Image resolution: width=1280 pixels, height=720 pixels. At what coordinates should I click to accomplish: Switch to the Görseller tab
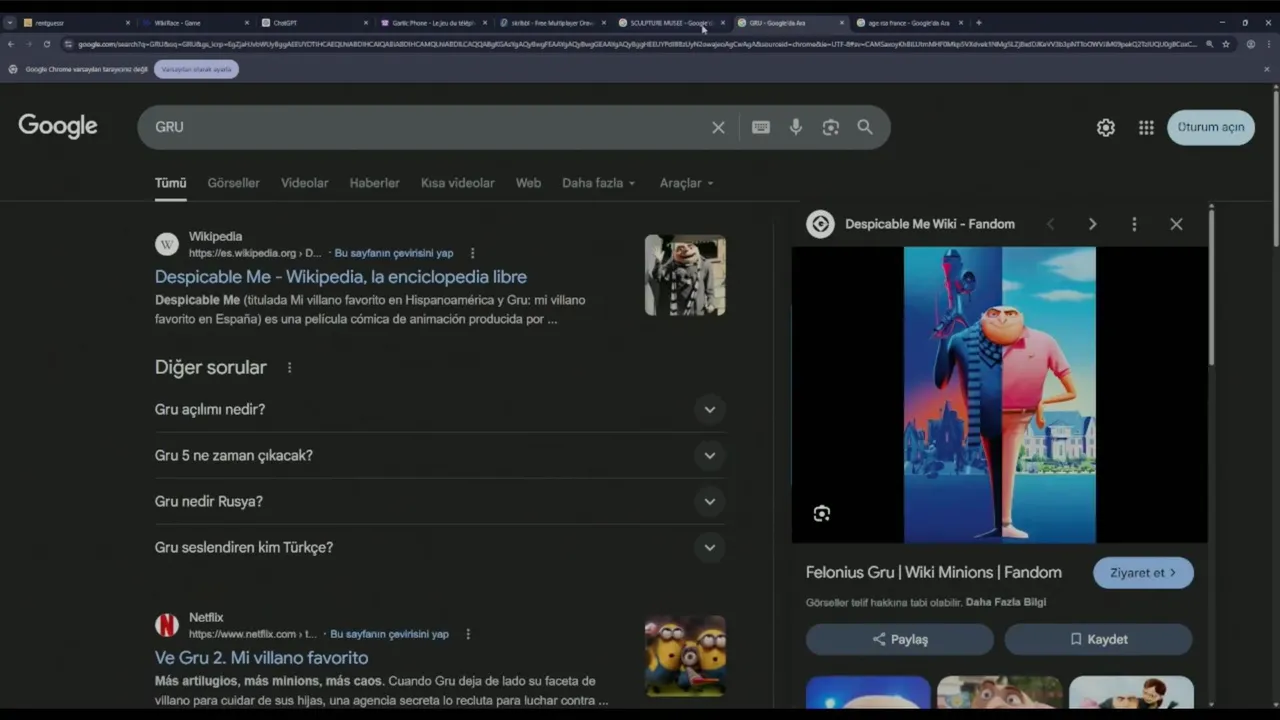[x=233, y=183]
